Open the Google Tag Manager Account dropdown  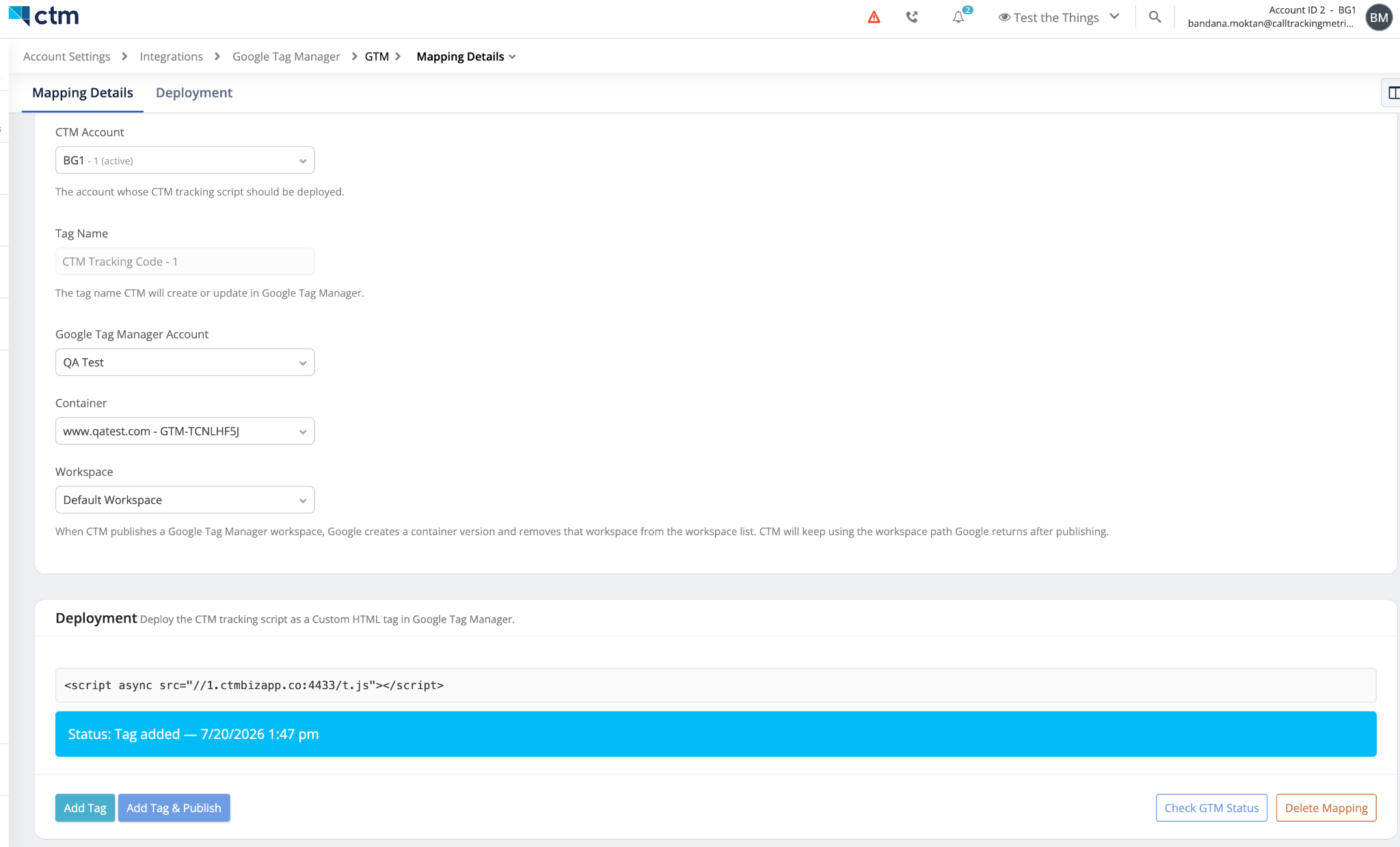[185, 362]
